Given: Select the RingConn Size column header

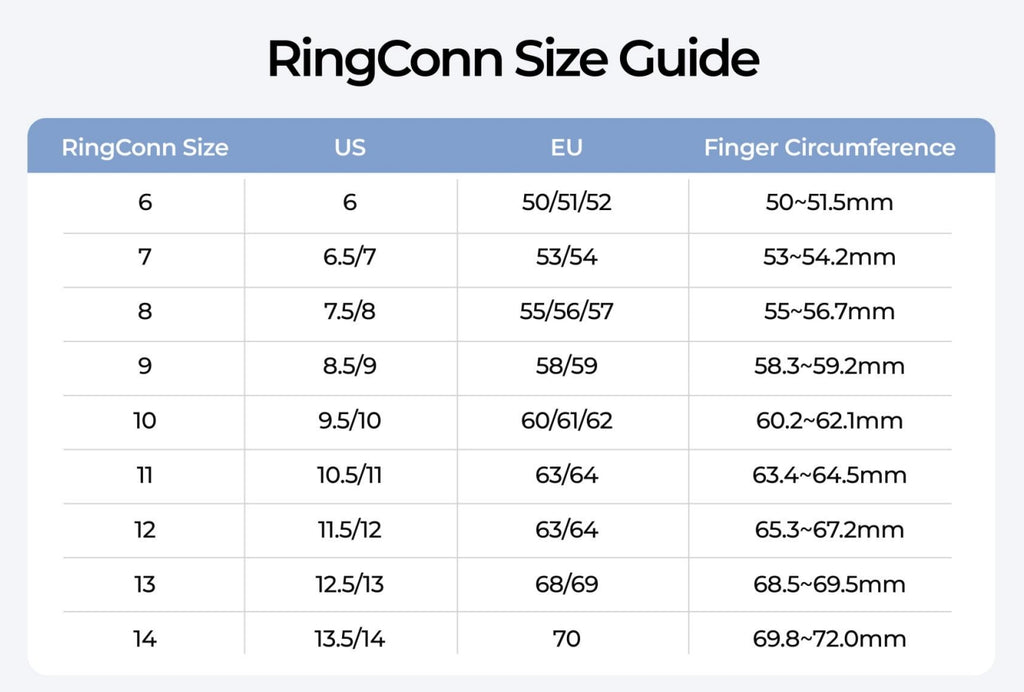Looking at the screenshot, I should [x=145, y=148].
